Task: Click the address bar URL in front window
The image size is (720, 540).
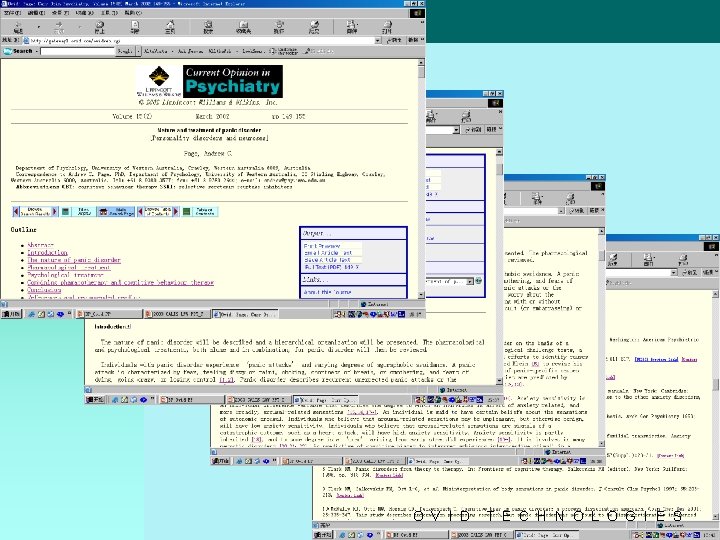Action: click(x=75, y=40)
